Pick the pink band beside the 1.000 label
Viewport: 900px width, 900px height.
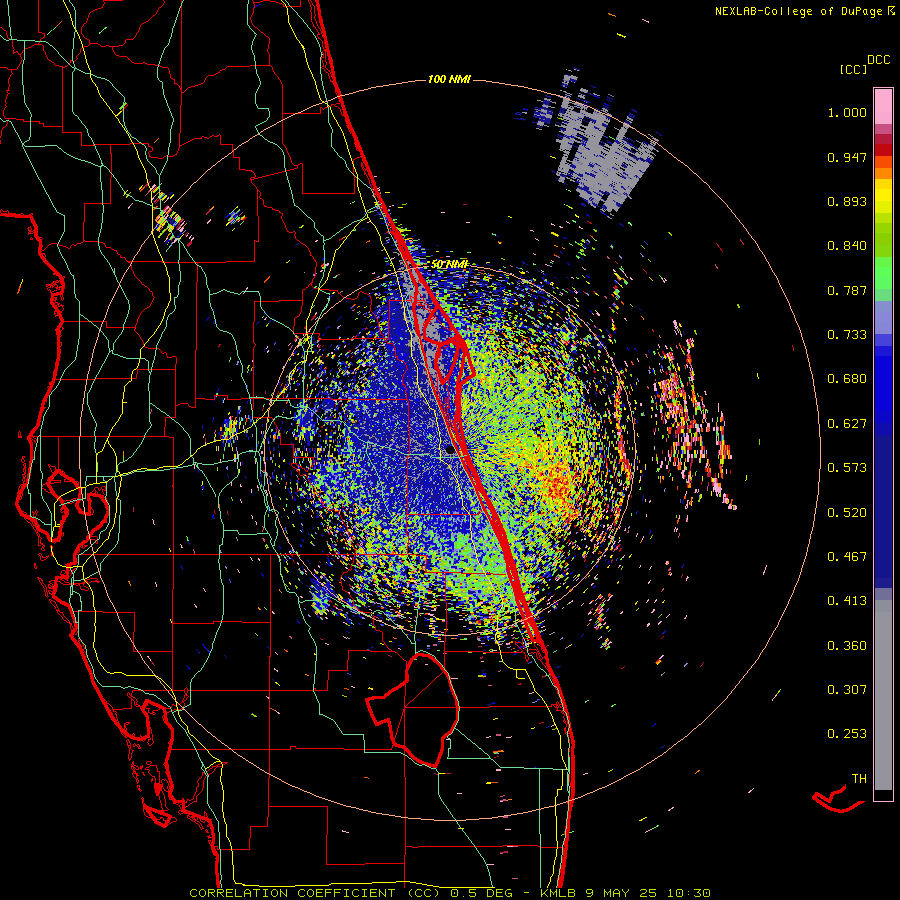883,107
